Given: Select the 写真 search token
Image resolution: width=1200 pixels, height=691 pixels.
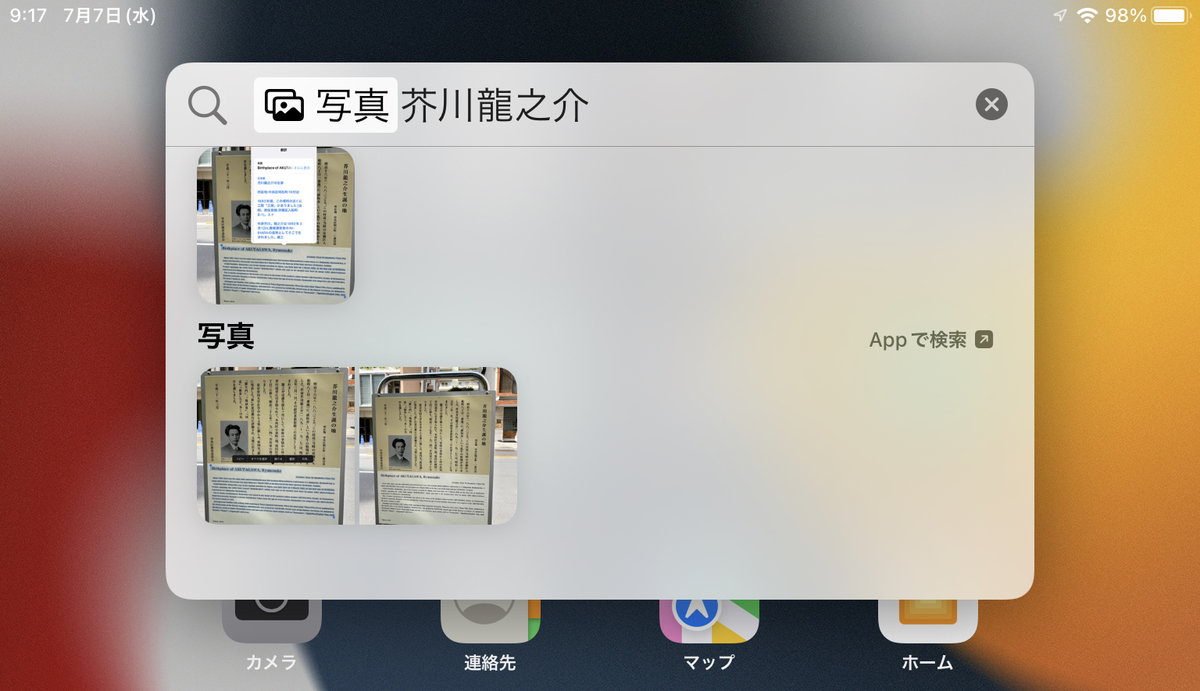Looking at the screenshot, I should [x=326, y=105].
